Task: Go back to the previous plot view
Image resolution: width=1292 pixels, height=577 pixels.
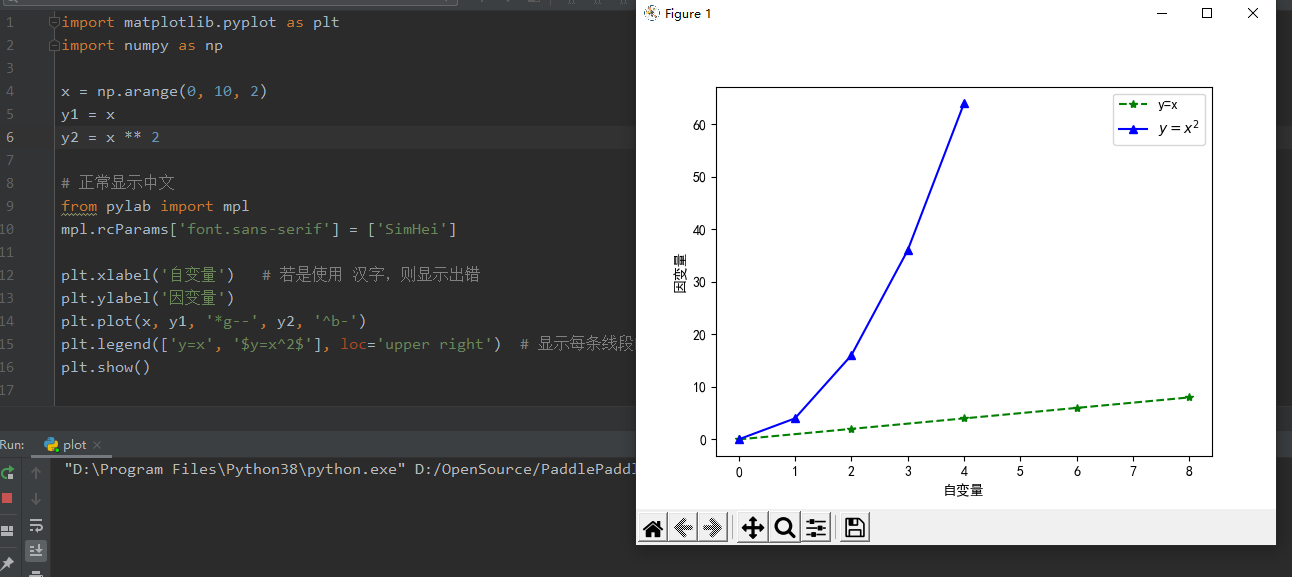Action: pos(683,527)
